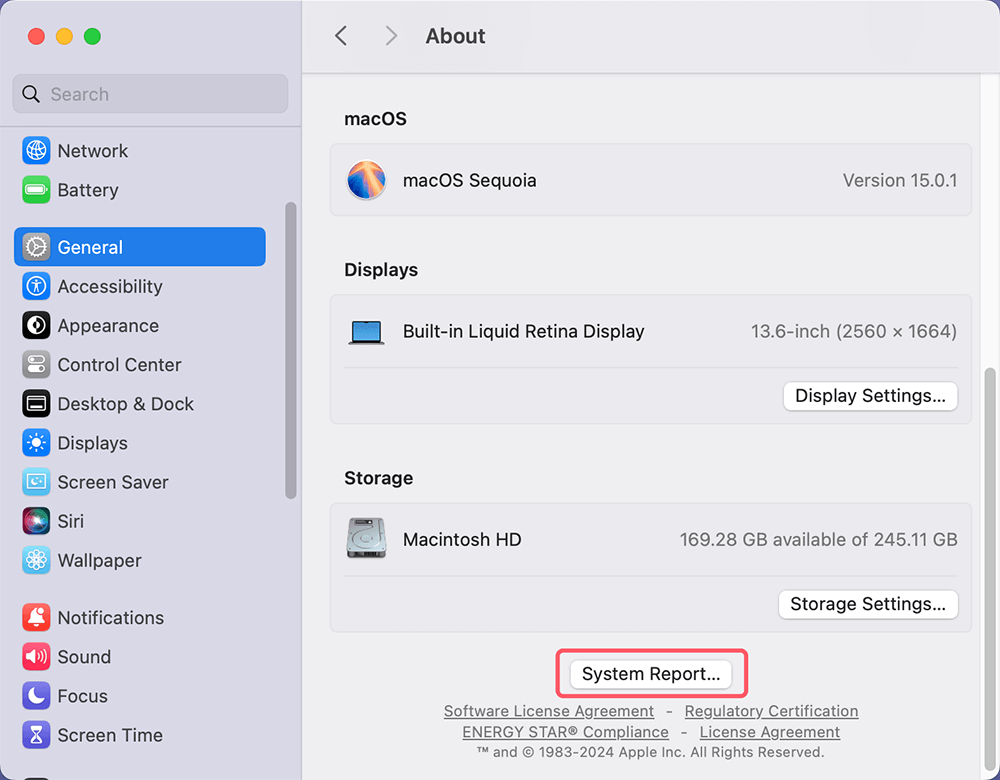This screenshot has width=1000, height=780.
Task: Select Focus settings
Action: (78, 695)
